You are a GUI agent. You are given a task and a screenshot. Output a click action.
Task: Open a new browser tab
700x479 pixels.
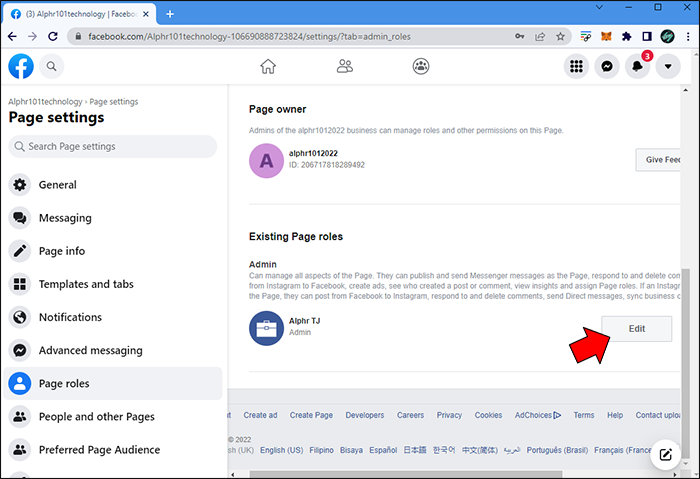click(x=170, y=14)
